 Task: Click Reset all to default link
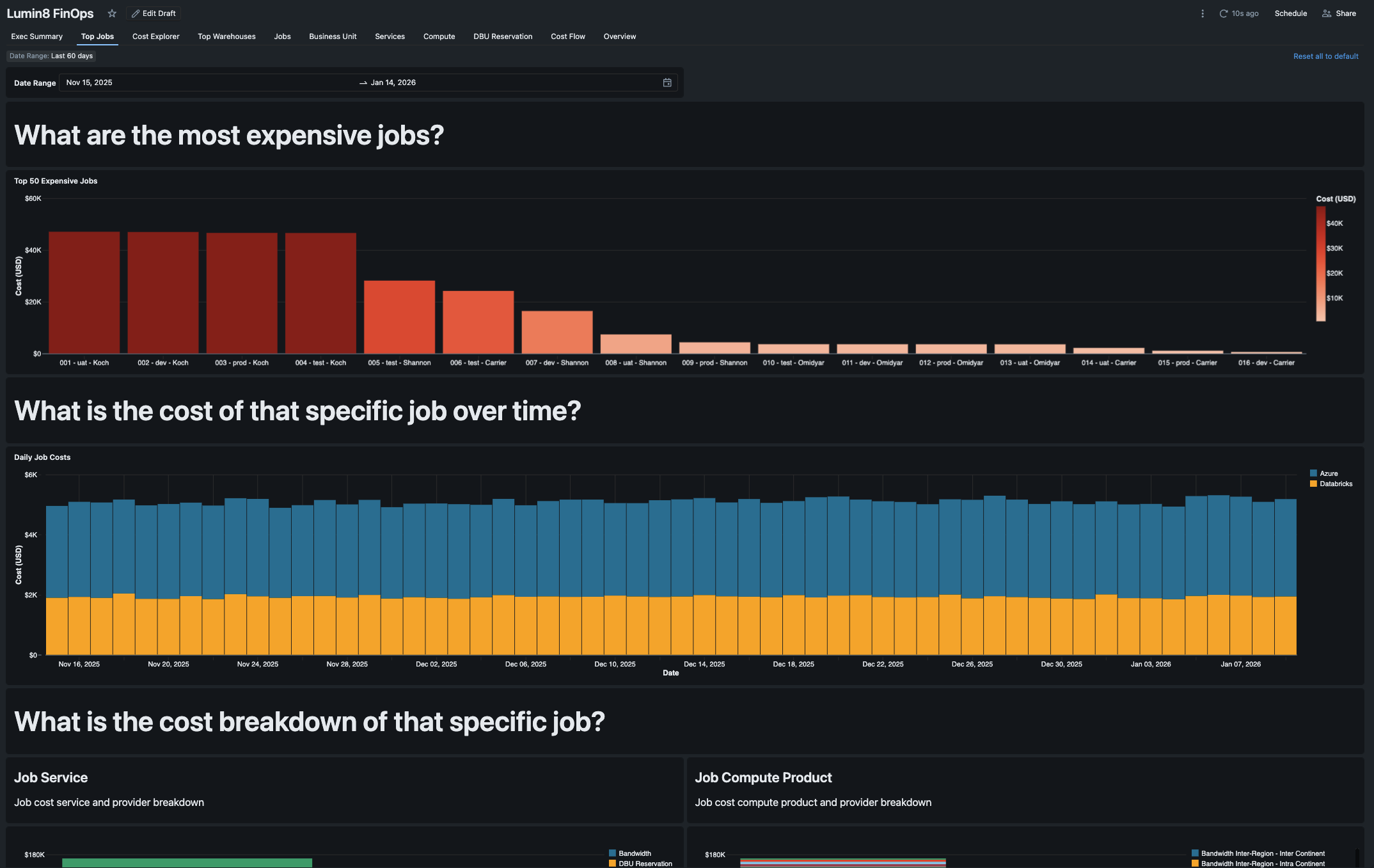click(1325, 56)
